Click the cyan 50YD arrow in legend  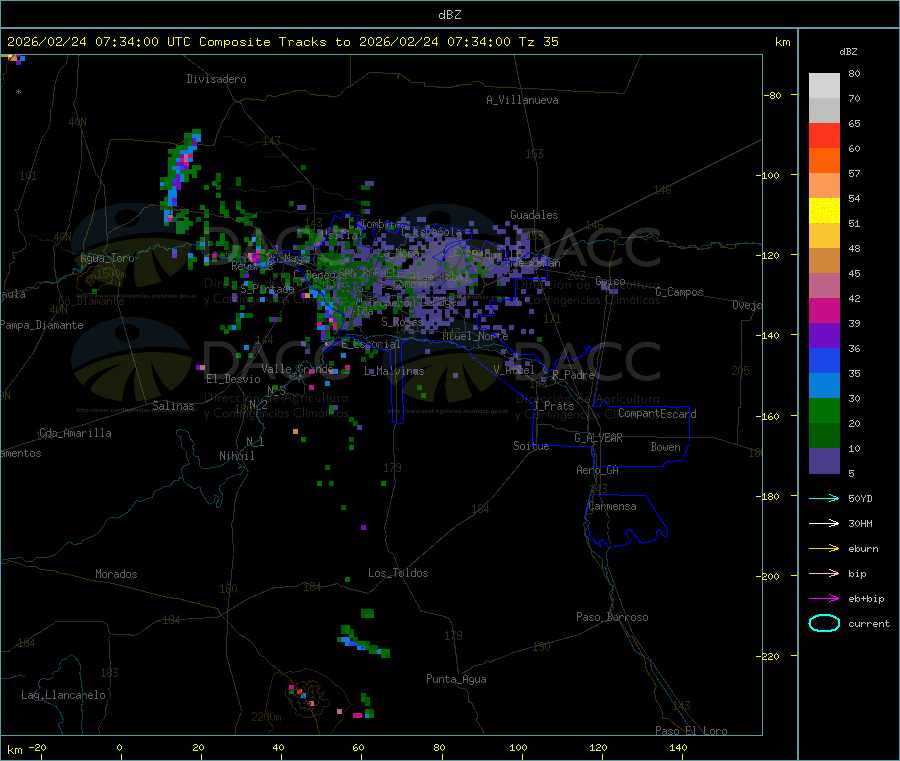click(x=824, y=498)
